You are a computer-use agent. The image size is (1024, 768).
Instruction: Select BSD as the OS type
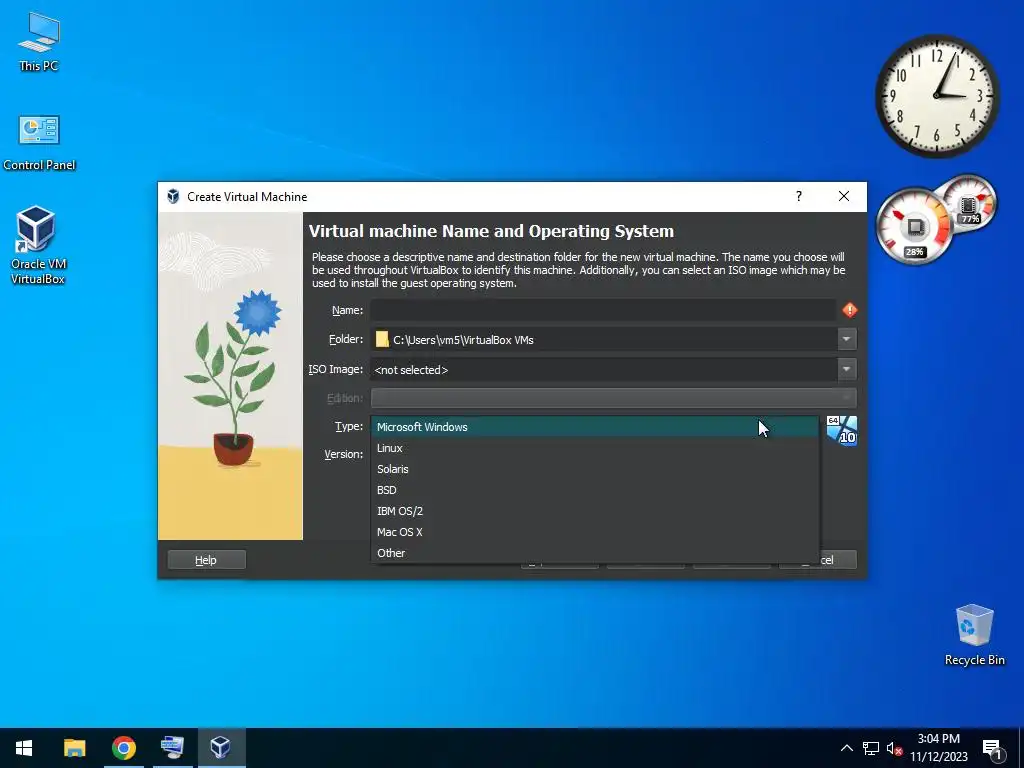pos(595,490)
